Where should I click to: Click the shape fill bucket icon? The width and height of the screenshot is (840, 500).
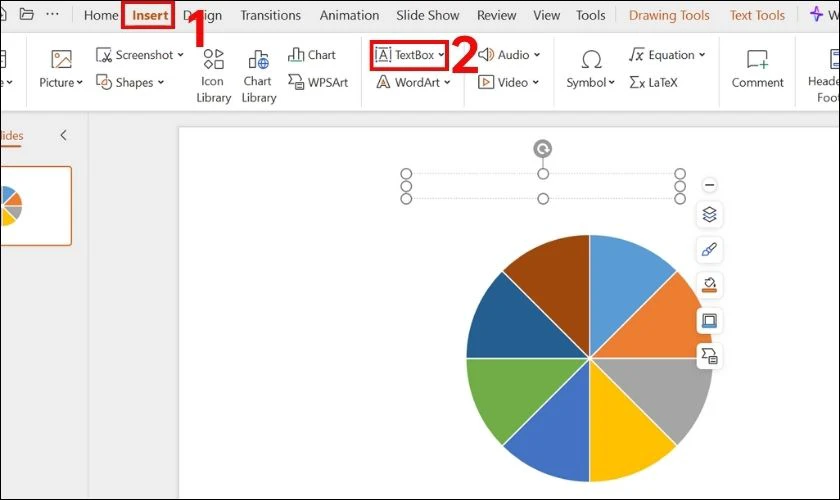tap(709, 285)
